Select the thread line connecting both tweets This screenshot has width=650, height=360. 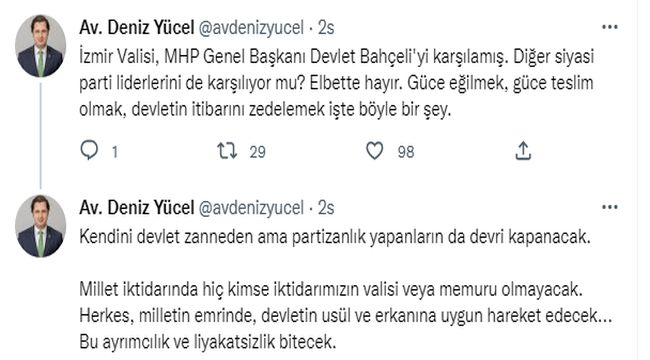41,136
